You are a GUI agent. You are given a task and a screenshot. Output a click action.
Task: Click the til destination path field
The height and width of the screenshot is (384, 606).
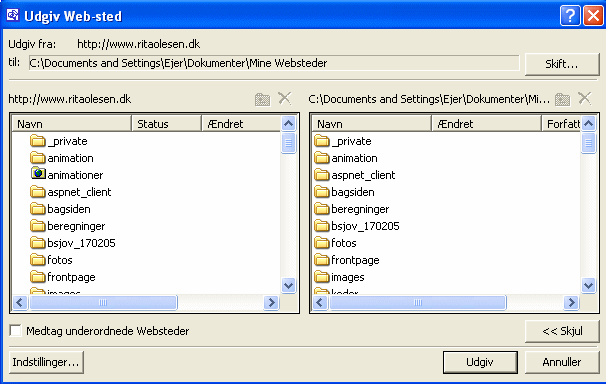coord(274,63)
